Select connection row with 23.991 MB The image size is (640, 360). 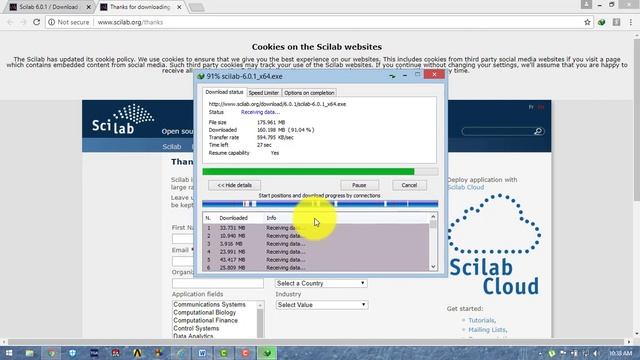click(316, 252)
